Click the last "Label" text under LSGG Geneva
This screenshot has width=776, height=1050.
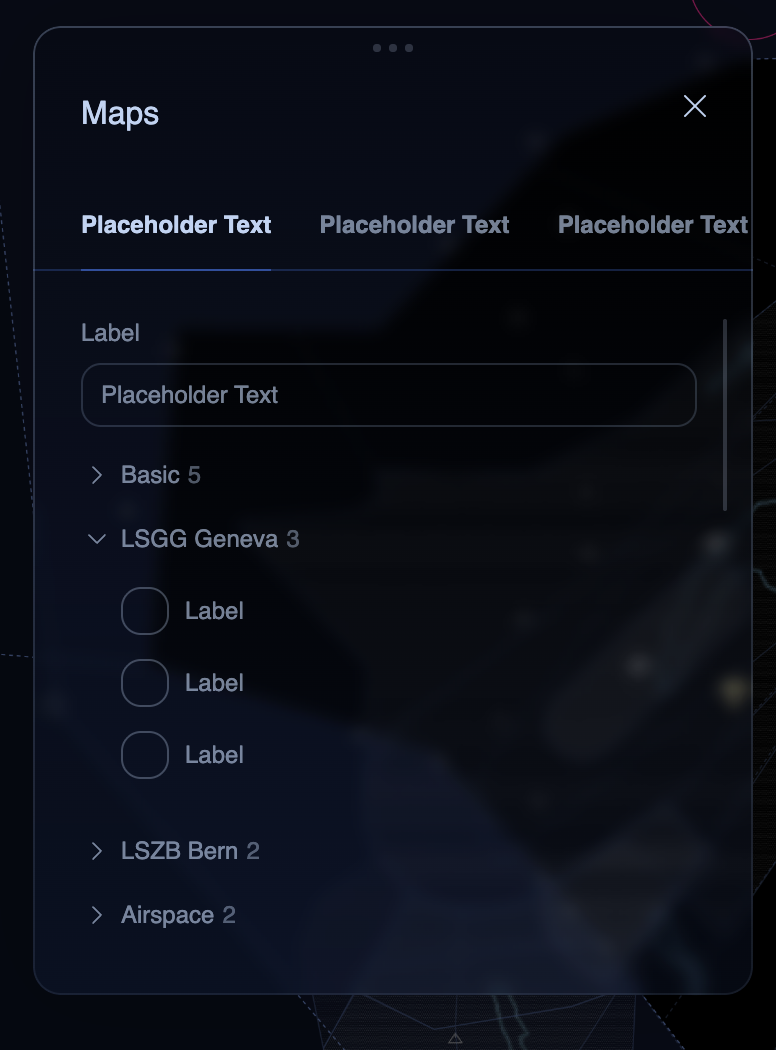pyautogui.click(x=214, y=755)
